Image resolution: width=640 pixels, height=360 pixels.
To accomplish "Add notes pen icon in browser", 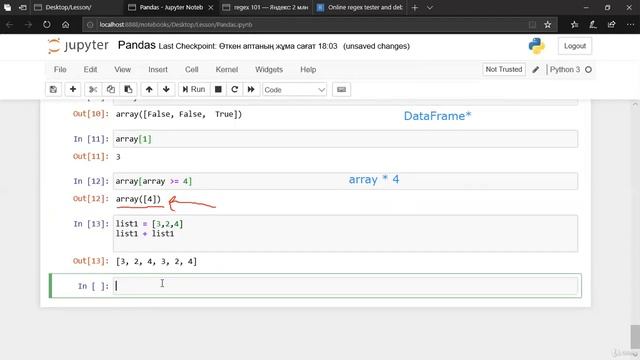I will pyautogui.click(x=593, y=24).
